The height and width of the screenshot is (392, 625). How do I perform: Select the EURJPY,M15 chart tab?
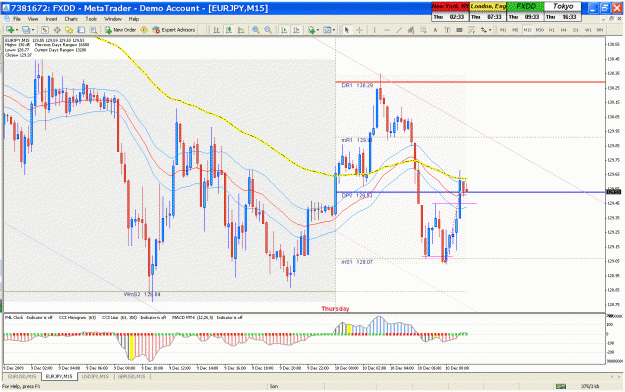tap(59, 376)
